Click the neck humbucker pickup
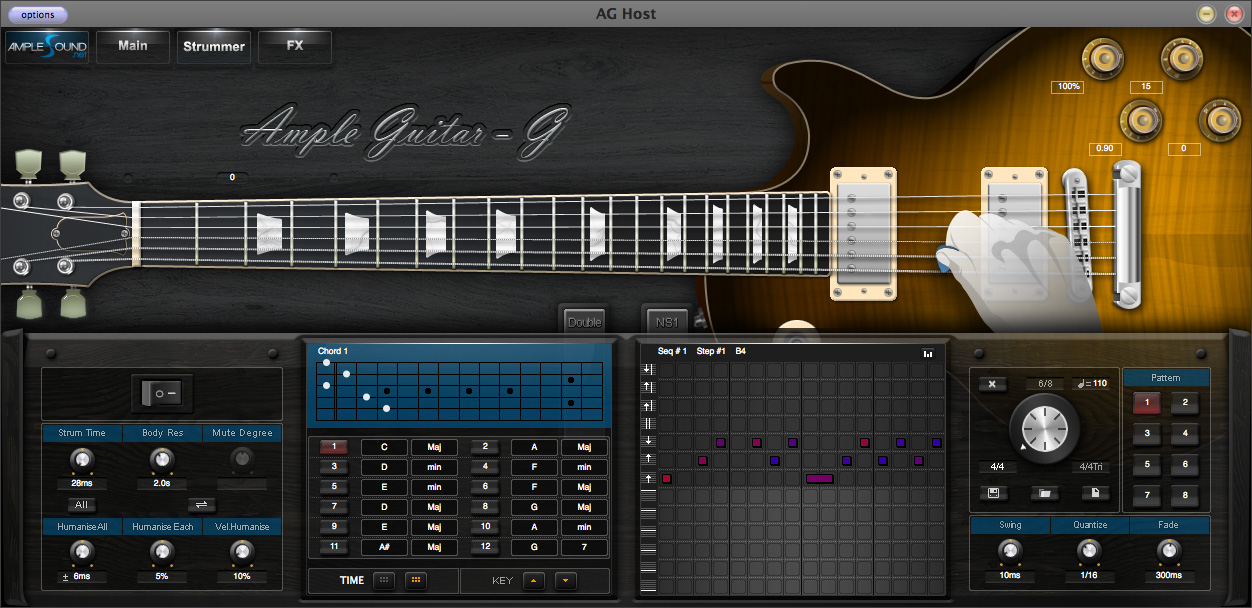Viewport: 1252px width, 608px height. coord(863,233)
